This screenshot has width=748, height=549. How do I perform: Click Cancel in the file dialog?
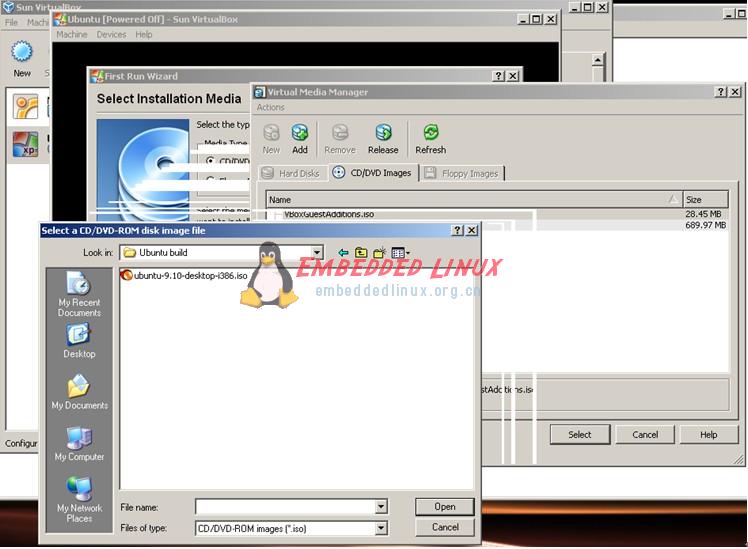pos(445,527)
